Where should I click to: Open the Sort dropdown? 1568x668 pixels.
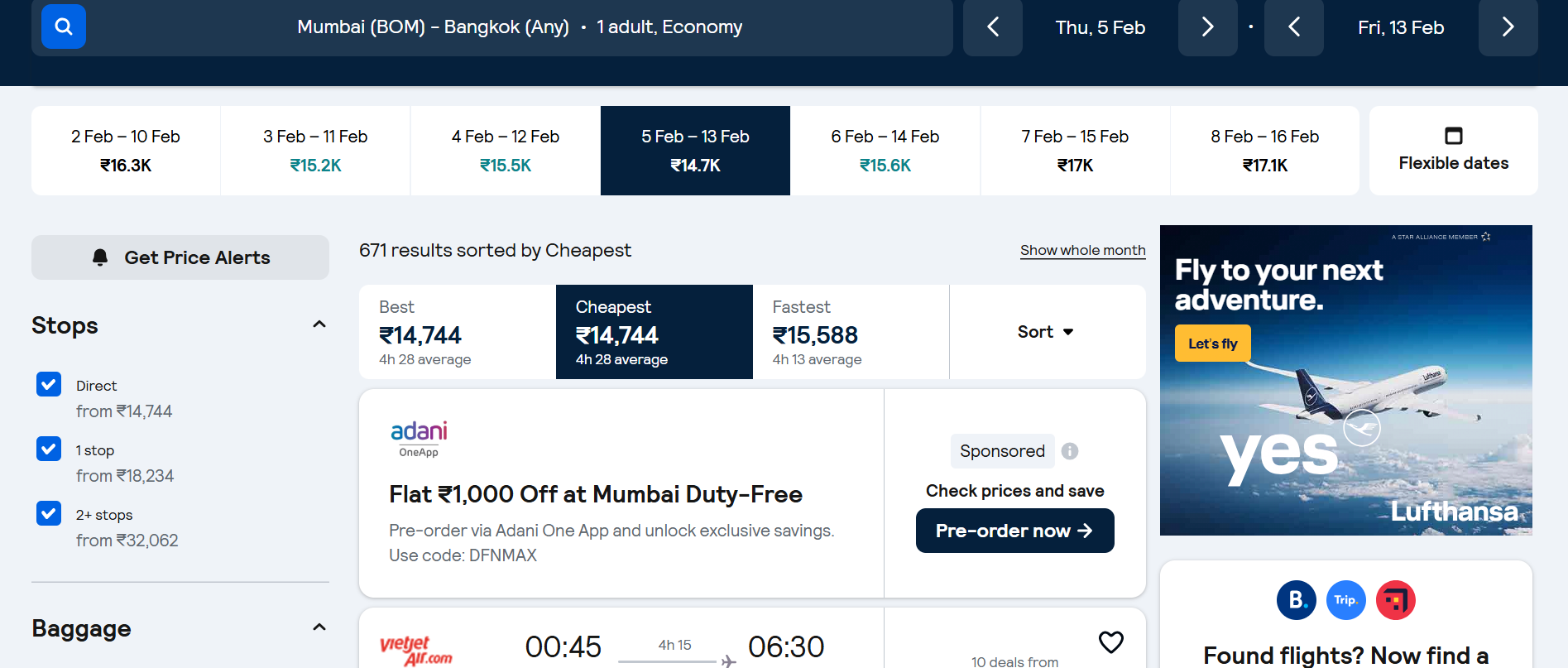point(1046,332)
